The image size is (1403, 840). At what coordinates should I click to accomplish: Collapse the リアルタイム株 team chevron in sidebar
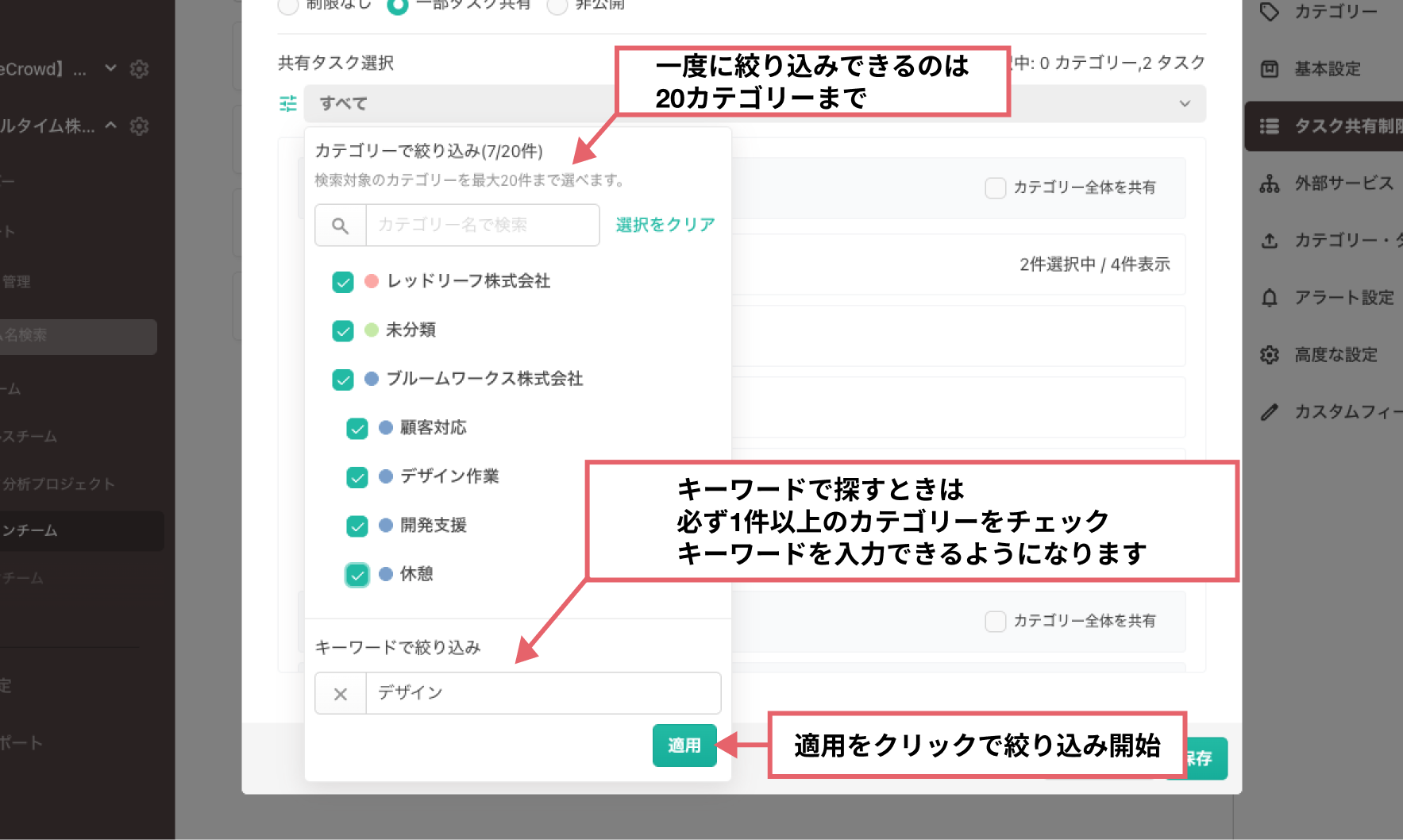[111, 125]
